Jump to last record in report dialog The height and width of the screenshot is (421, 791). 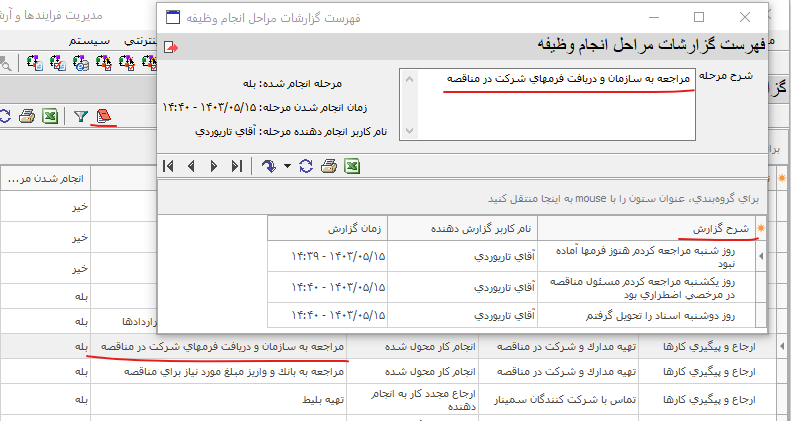[x=236, y=166]
